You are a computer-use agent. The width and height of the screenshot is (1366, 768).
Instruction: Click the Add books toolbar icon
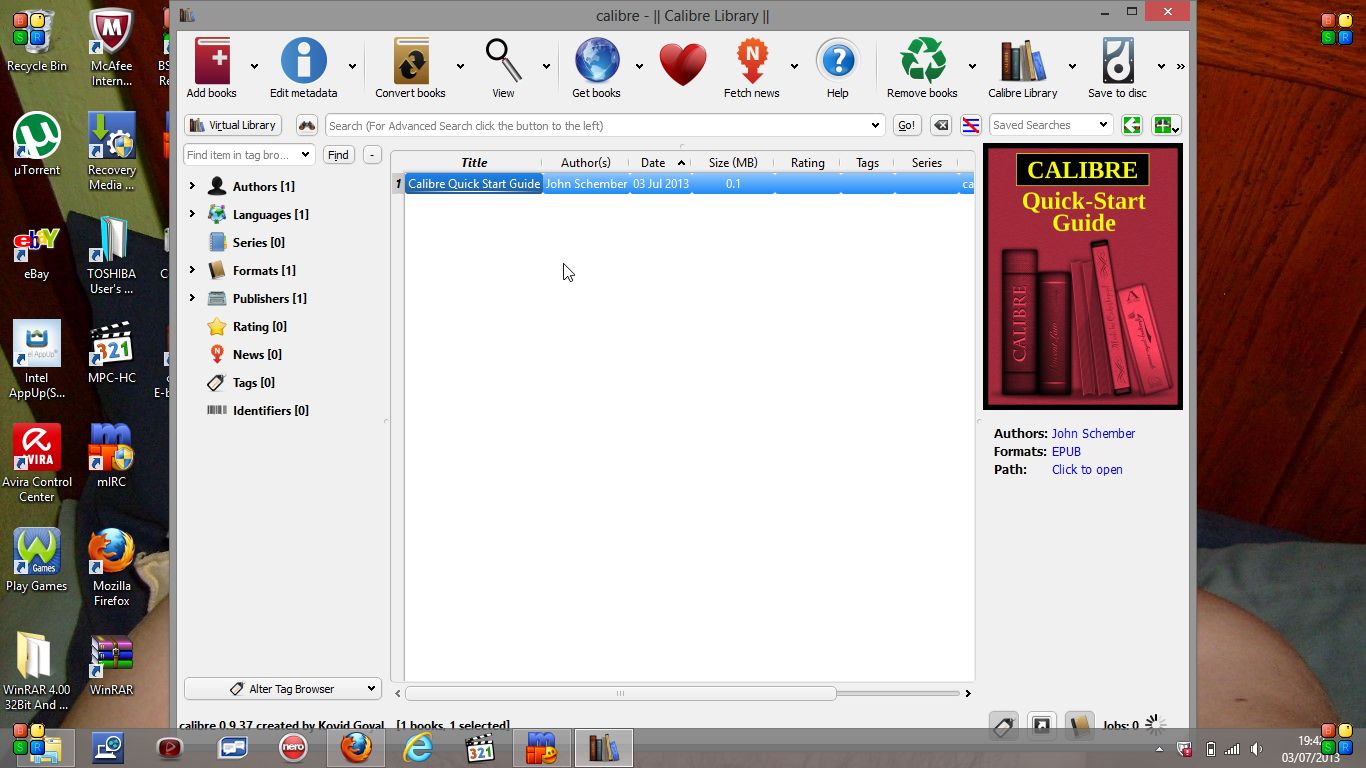point(212,61)
